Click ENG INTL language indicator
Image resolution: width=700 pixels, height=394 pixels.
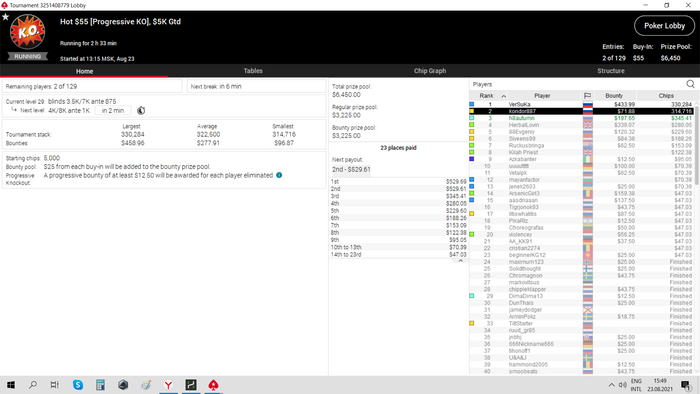636,385
